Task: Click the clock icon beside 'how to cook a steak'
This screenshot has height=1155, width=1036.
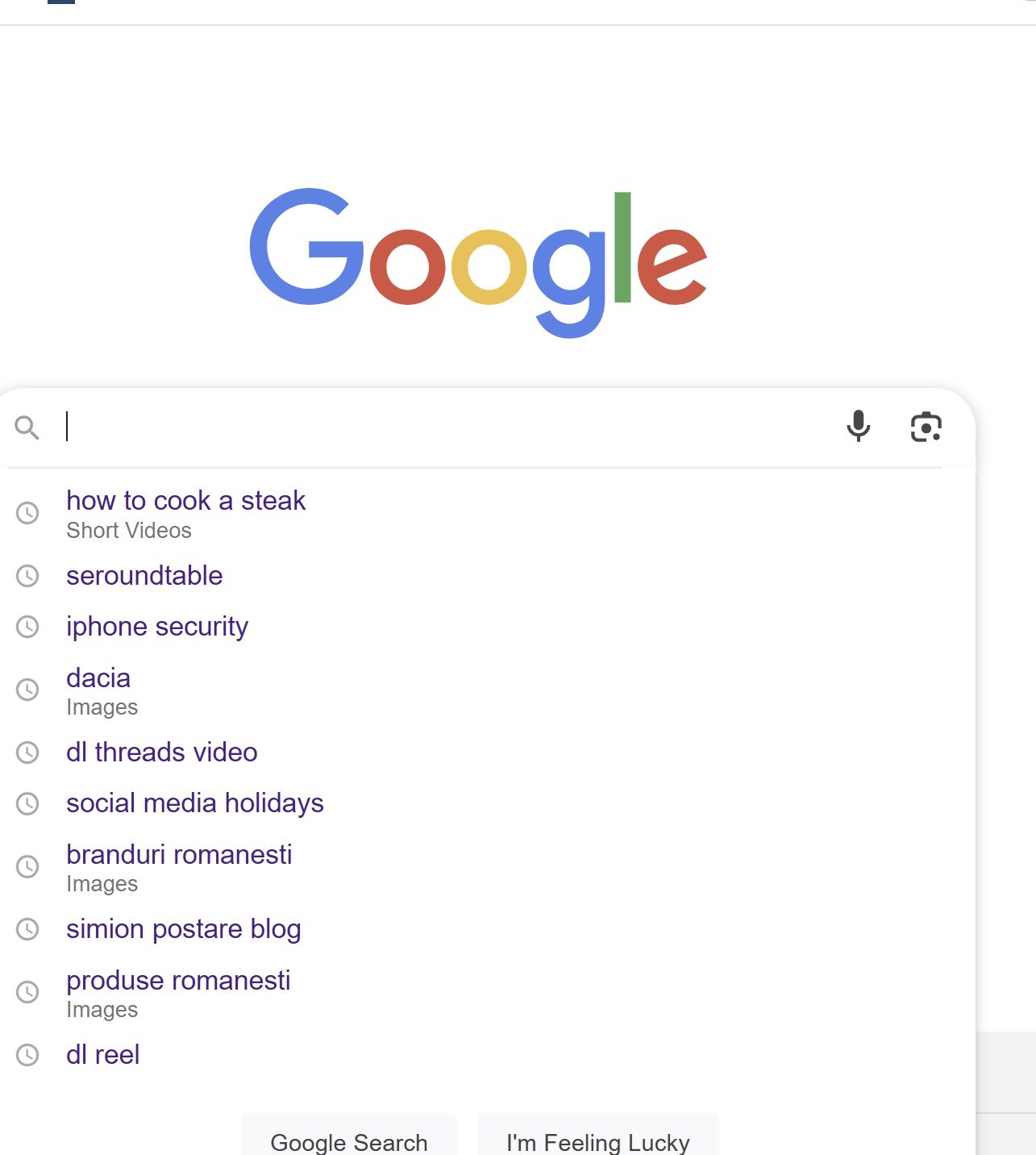Action: (x=28, y=512)
